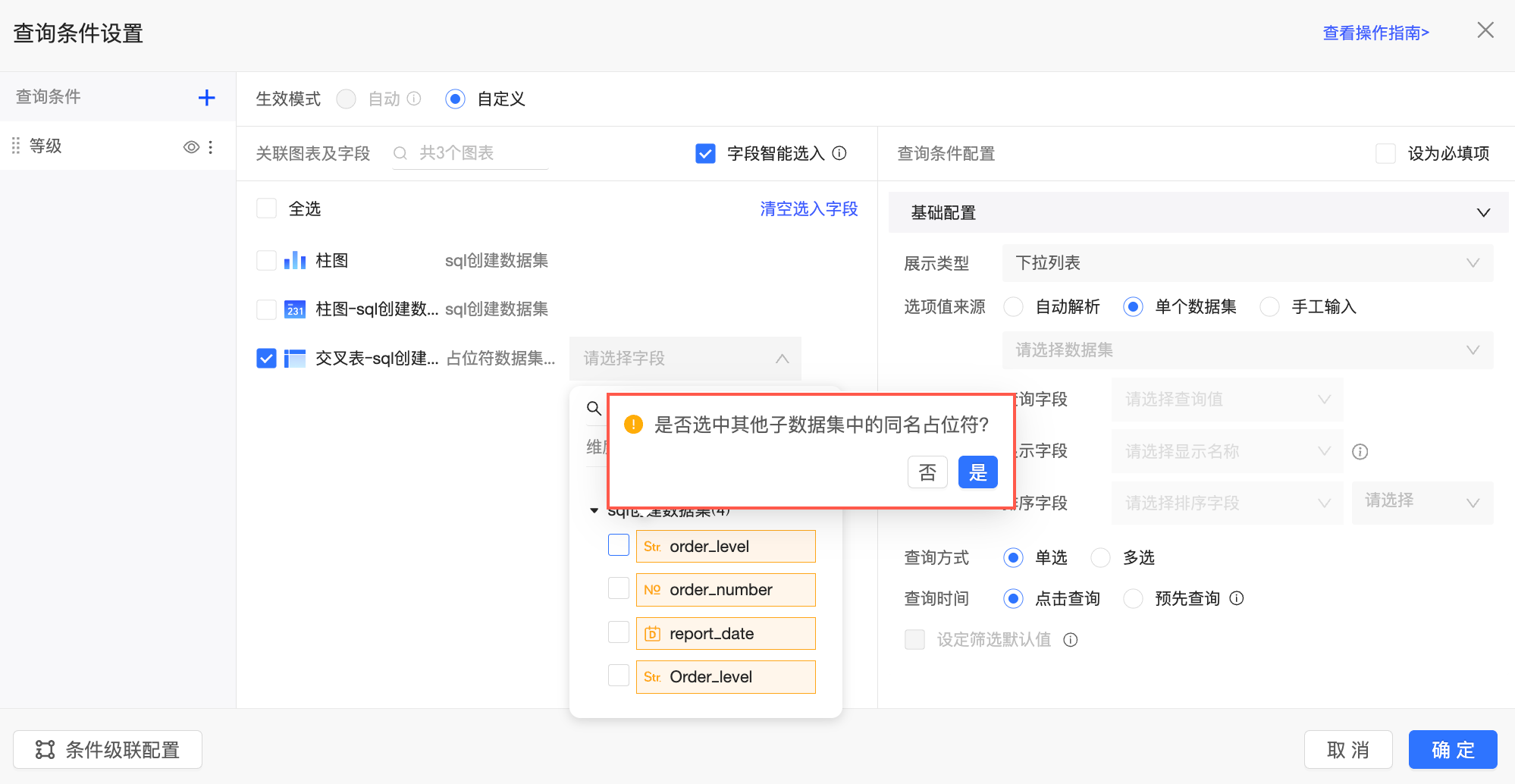Toggle visibility eye for 等级 condition
The width and height of the screenshot is (1515, 784).
[x=192, y=147]
